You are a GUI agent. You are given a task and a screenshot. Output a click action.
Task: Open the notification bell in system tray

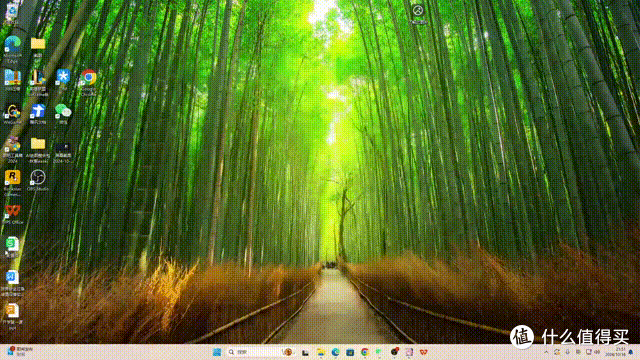click(x=631, y=352)
